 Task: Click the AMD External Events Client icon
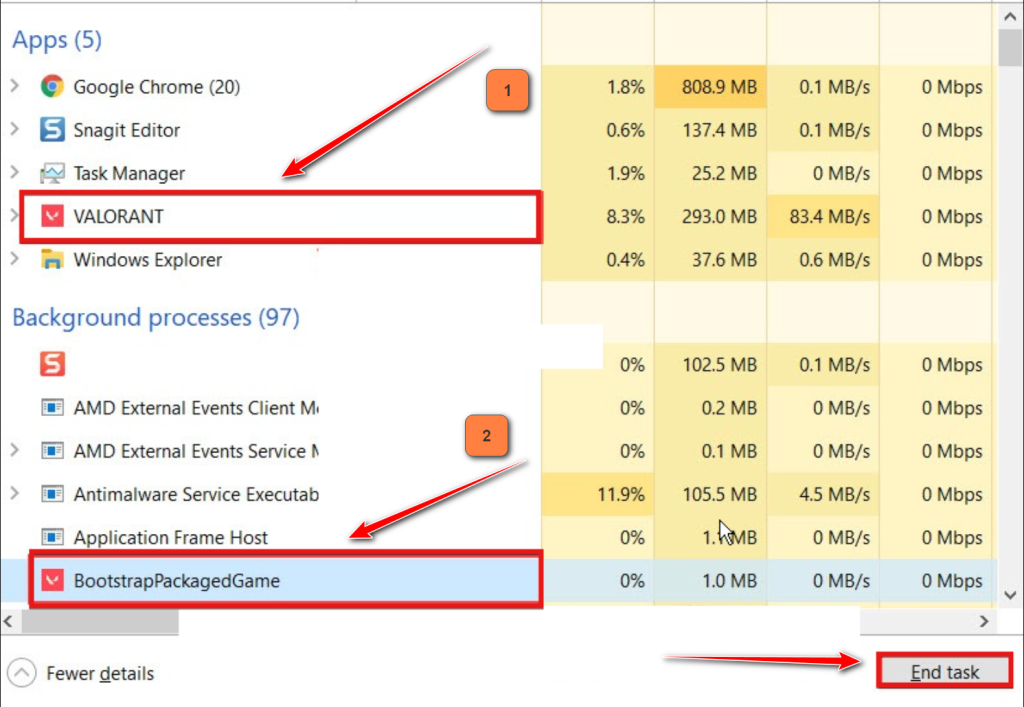[52, 408]
